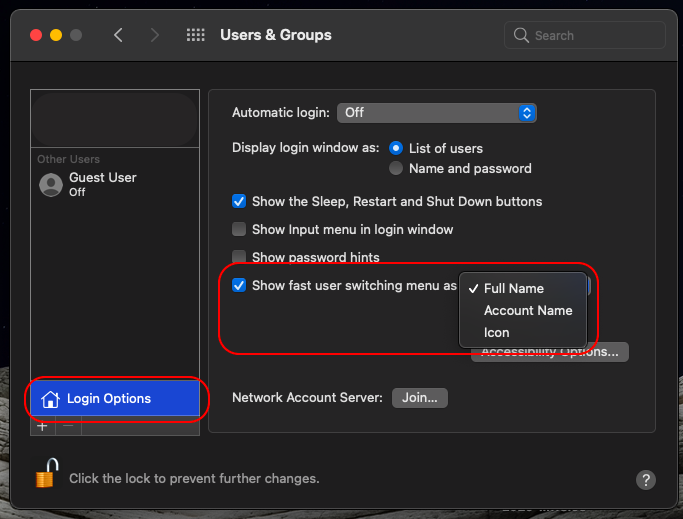Screen dimensions: 683x519
Task: Click the magnifying glass search icon
Action: tap(521, 35)
